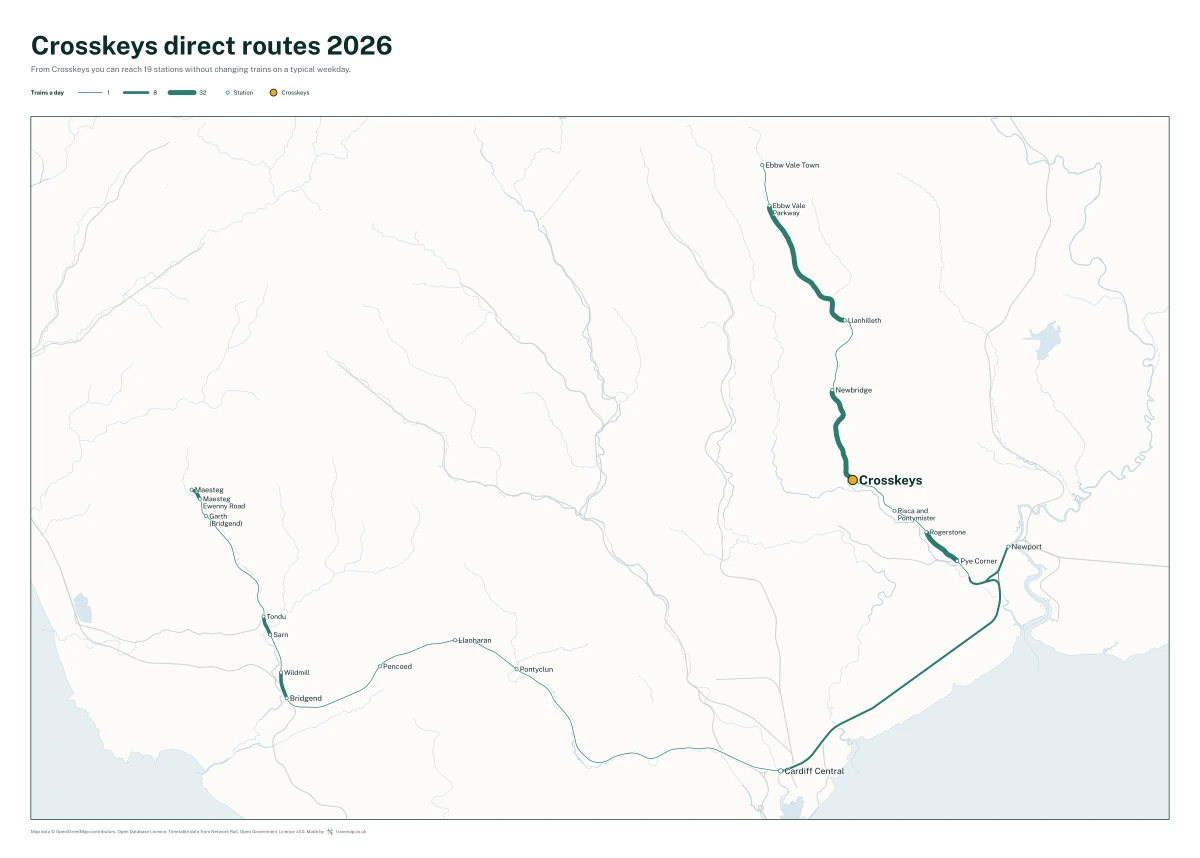Click the 'Newbridge' label
The height and width of the screenshot is (858, 1200).
pos(854,390)
